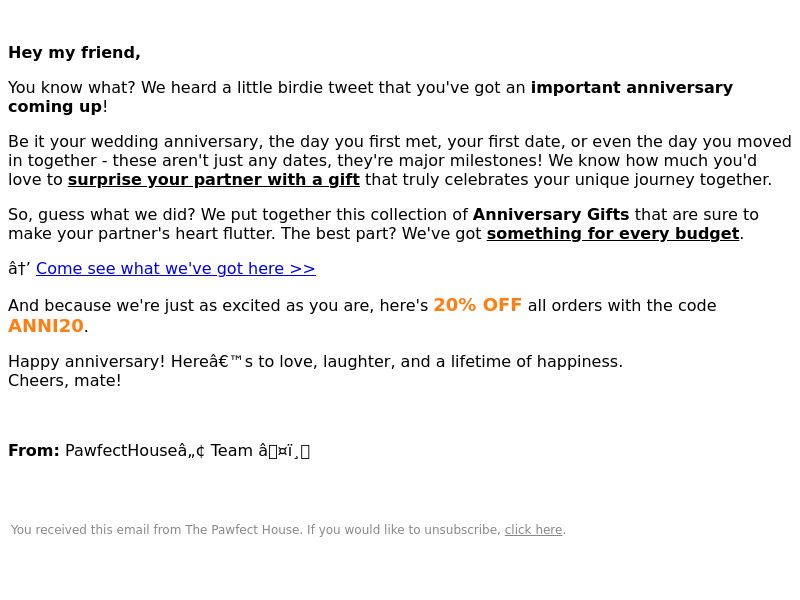This screenshot has height=600, width=800.
Task: Select the orange ANNI20 promo code
Action: (46, 326)
